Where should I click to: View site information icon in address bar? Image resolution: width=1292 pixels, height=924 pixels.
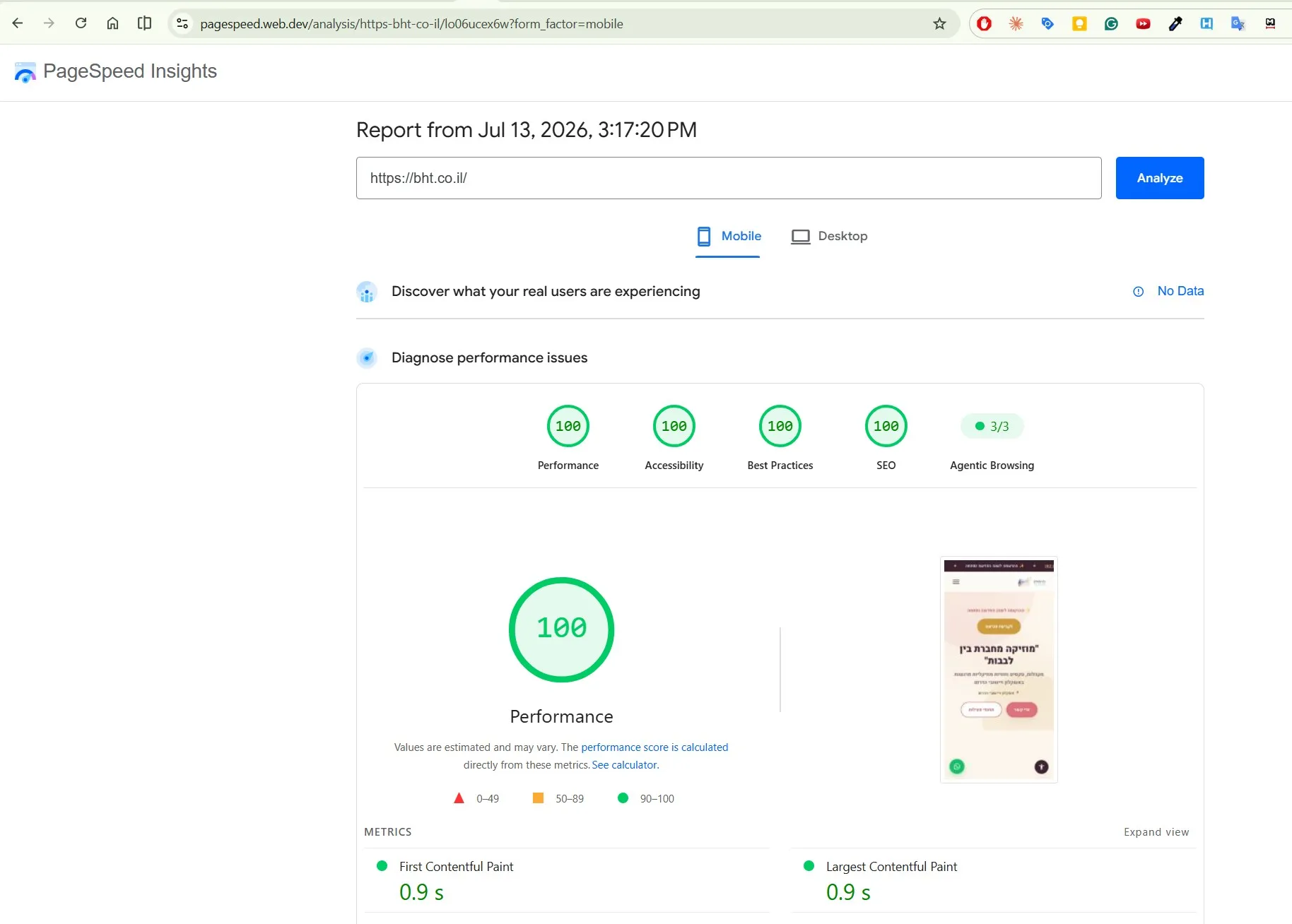[x=182, y=23]
